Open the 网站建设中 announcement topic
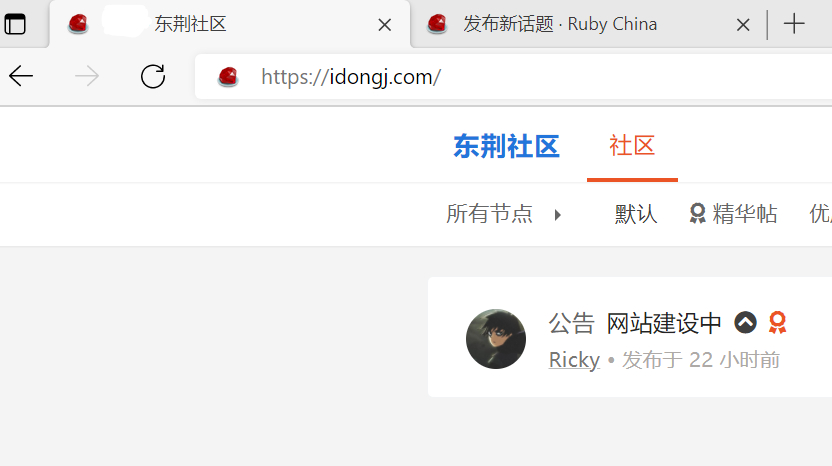Viewport: 832px width, 466px height. (x=664, y=323)
